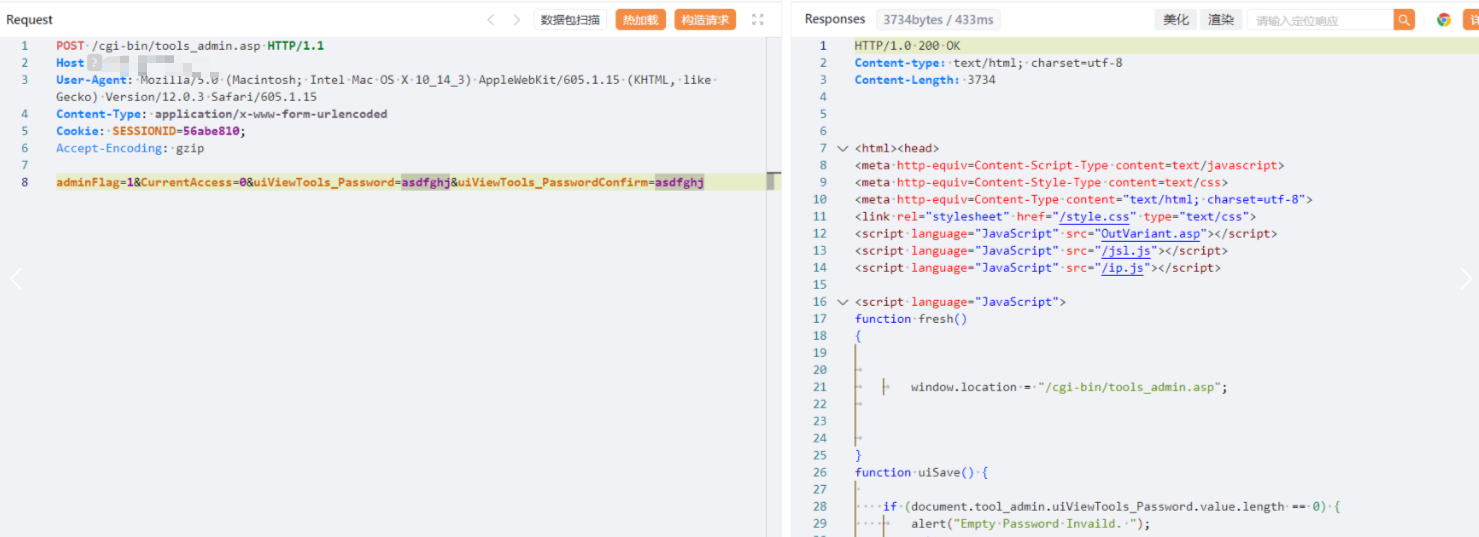
Task: Open the /jsl.js link
Action: point(1128,250)
